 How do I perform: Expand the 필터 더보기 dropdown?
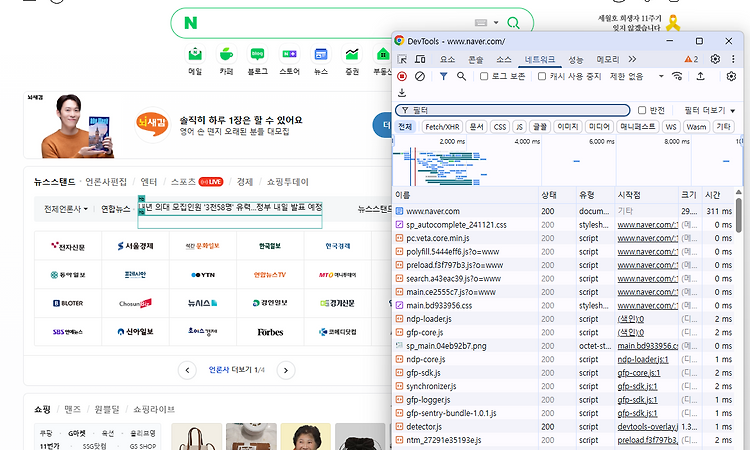pyautogui.click(x=709, y=110)
